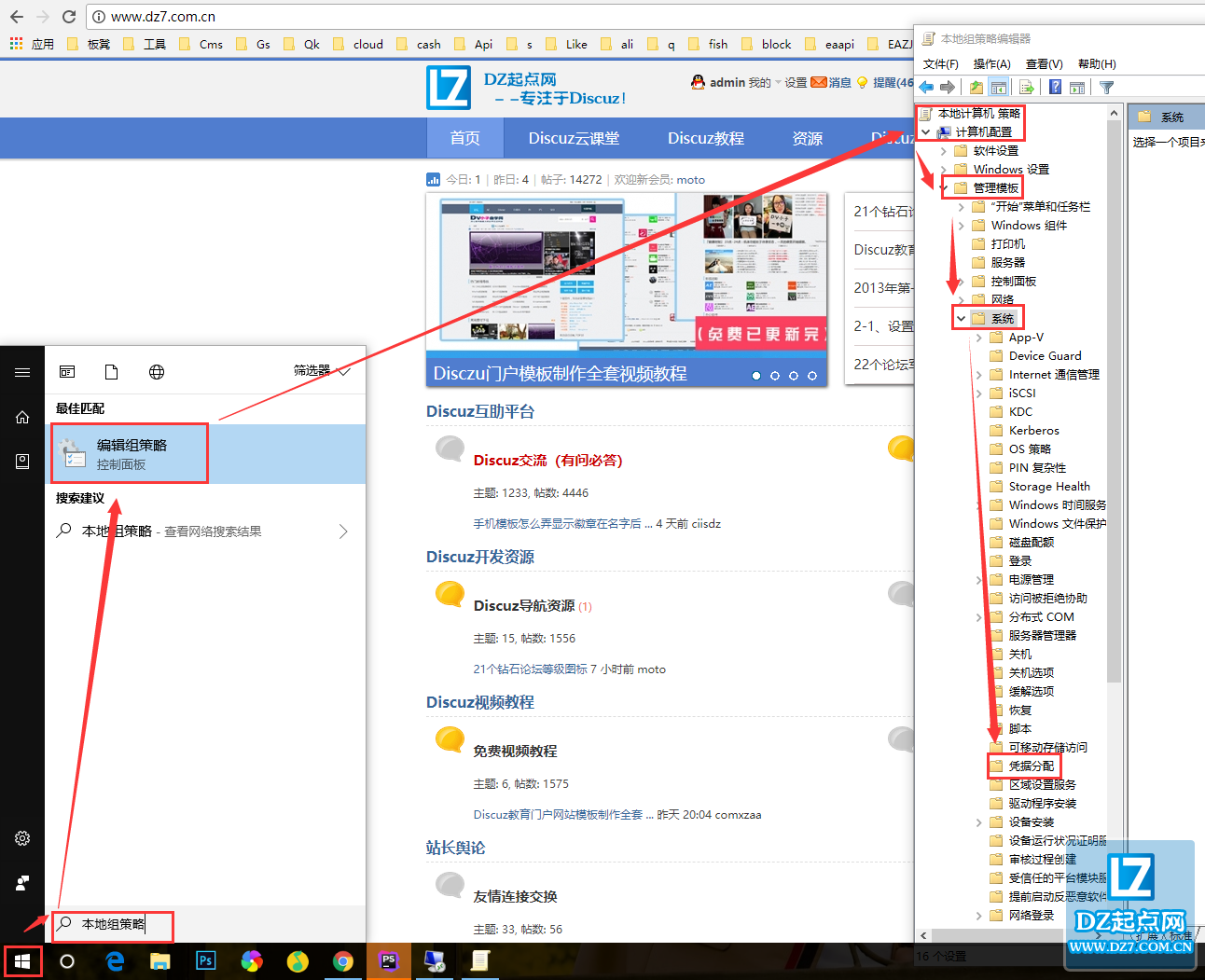This screenshot has width=1205, height=980.
Task: Open the hamburger menu in the Start search sidebar
Action: coord(22,372)
